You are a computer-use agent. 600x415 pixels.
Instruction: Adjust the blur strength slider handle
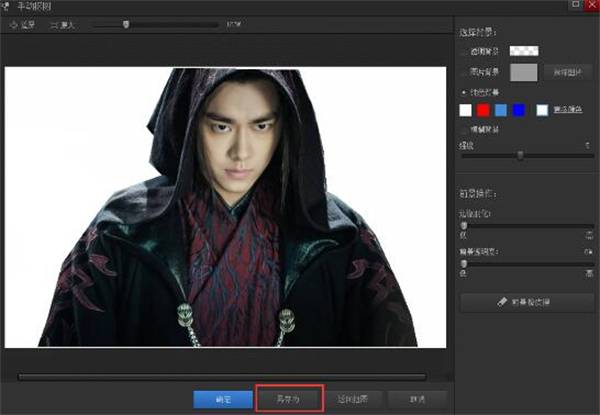(x=520, y=155)
